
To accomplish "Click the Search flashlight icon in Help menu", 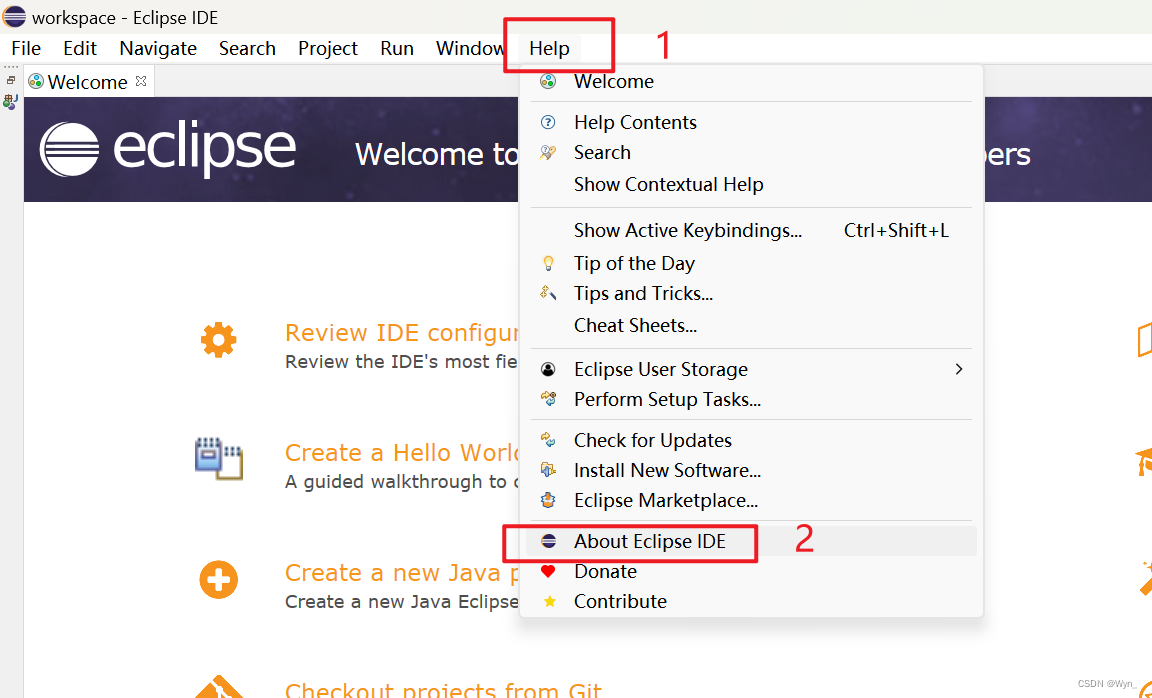I will tap(548, 152).
